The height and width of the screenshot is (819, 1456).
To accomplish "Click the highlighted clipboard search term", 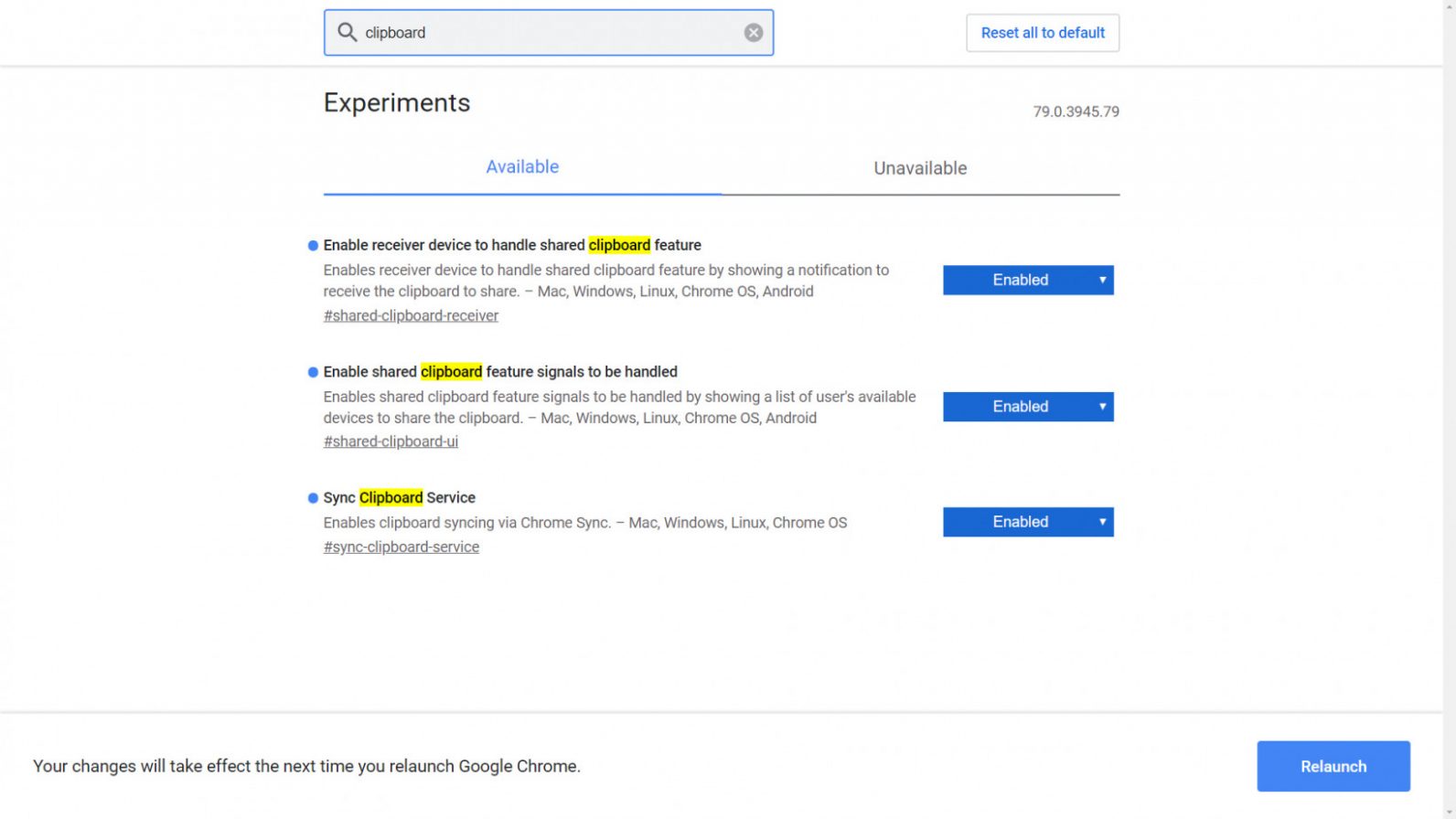I will point(619,244).
